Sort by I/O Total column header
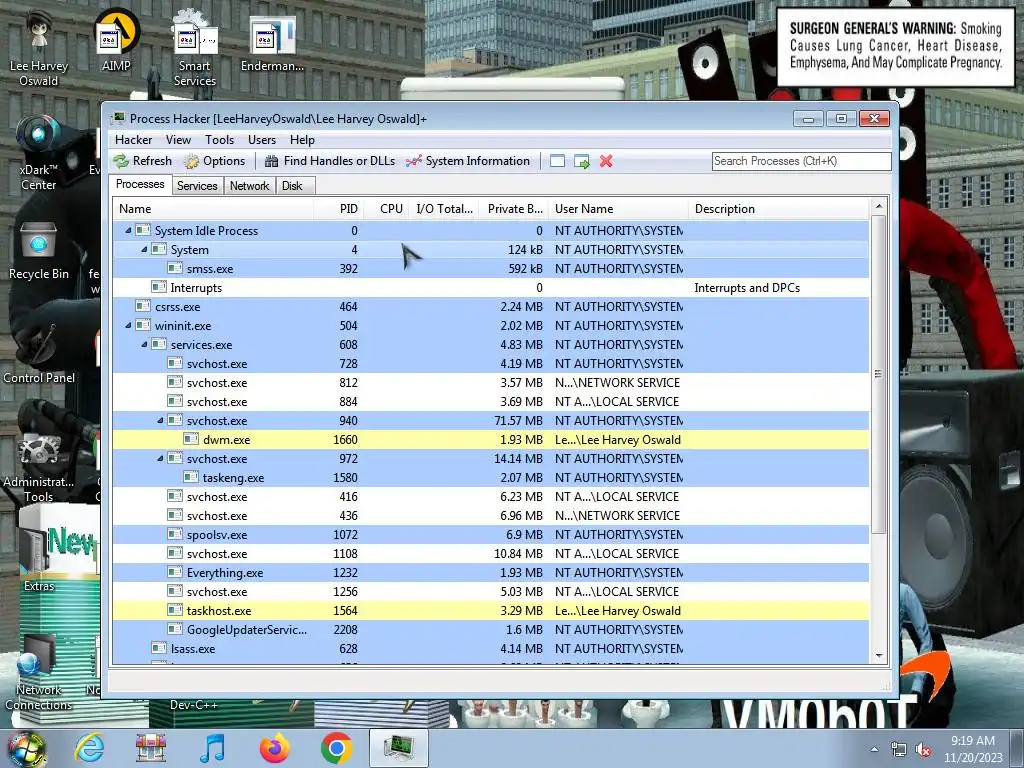 click(x=444, y=209)
